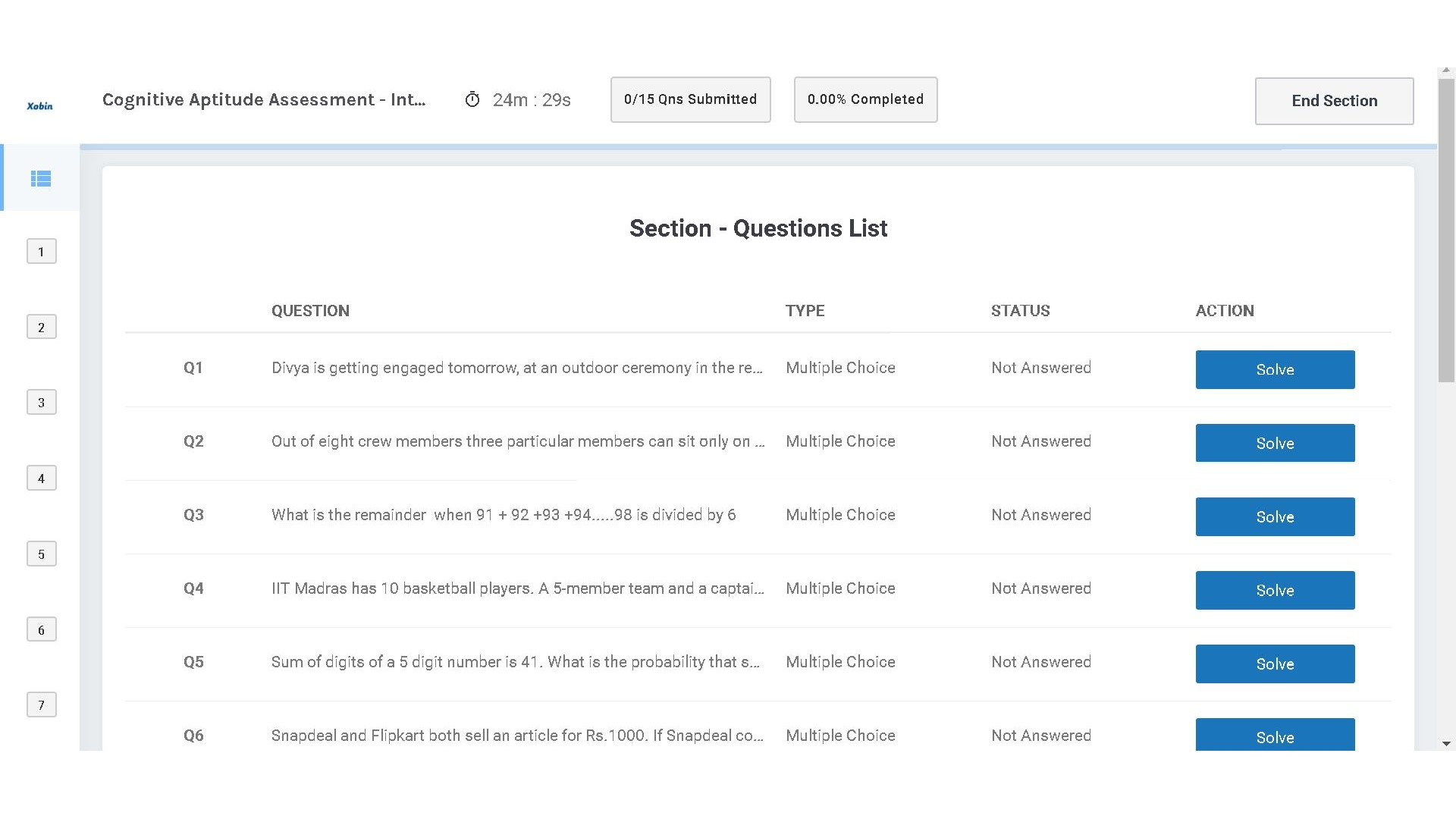Click the timer reading 24m : 29s
1456x819 pixels.
coord(532,100)
